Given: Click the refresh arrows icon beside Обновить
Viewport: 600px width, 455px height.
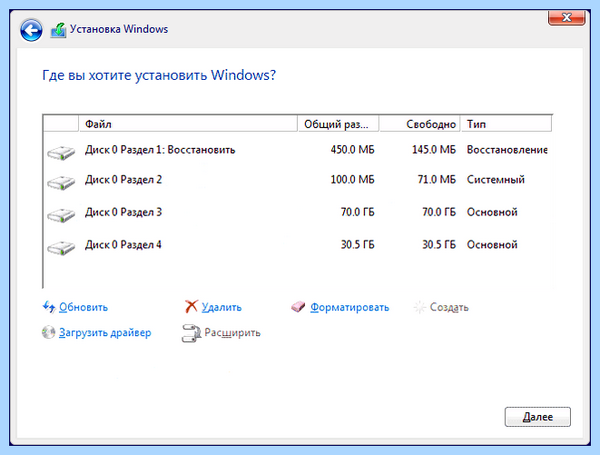Looking at the screenshot, I should coord(49,307).
